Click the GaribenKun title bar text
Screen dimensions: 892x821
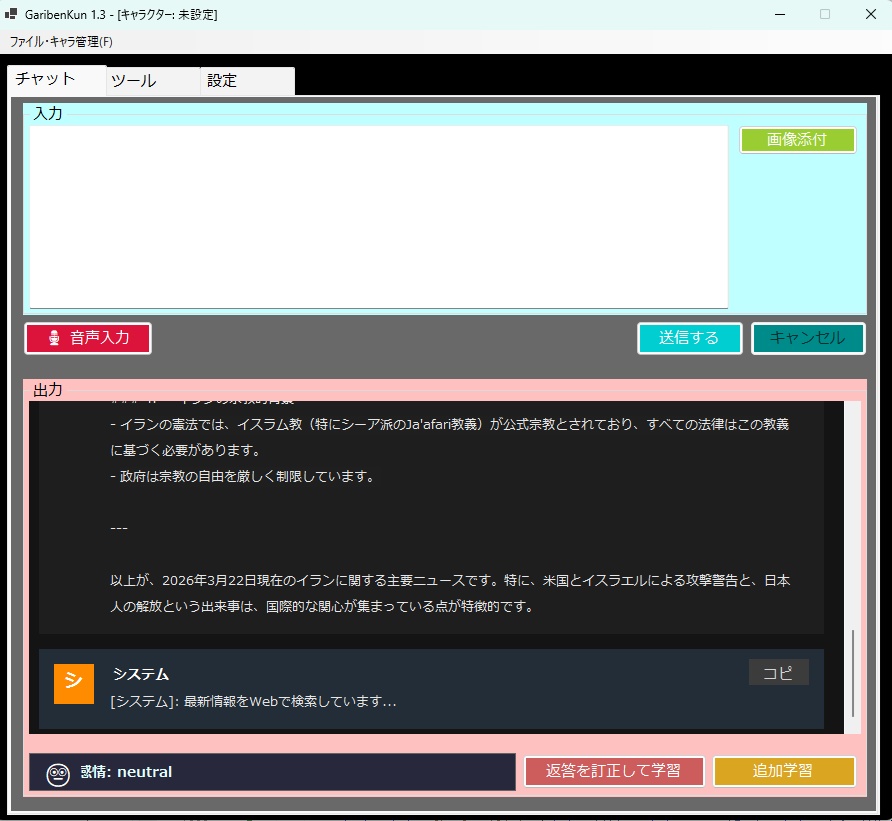(x=120, y=14)
